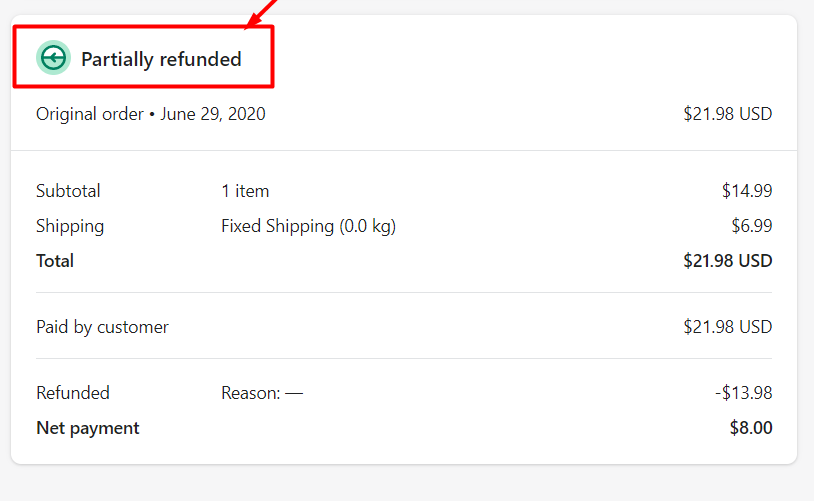Click the original order $21.98 USD amount
Viewport: 814px width, 501px height.
click(x=727, y=114)
